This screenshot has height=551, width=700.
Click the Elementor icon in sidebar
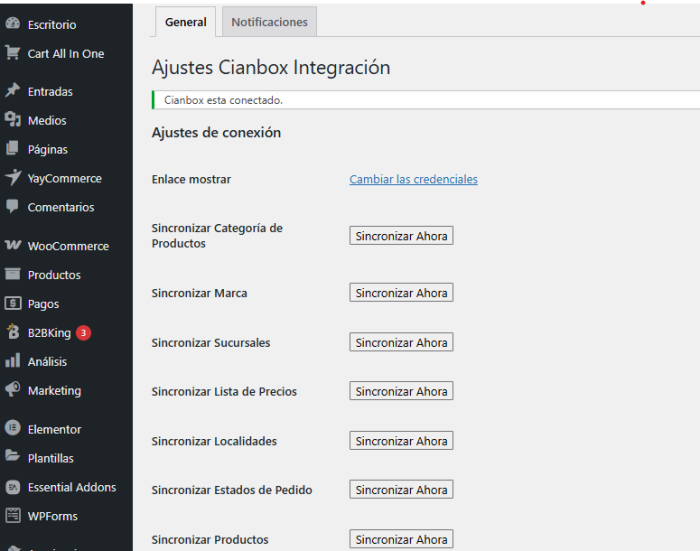pos(12,428)
